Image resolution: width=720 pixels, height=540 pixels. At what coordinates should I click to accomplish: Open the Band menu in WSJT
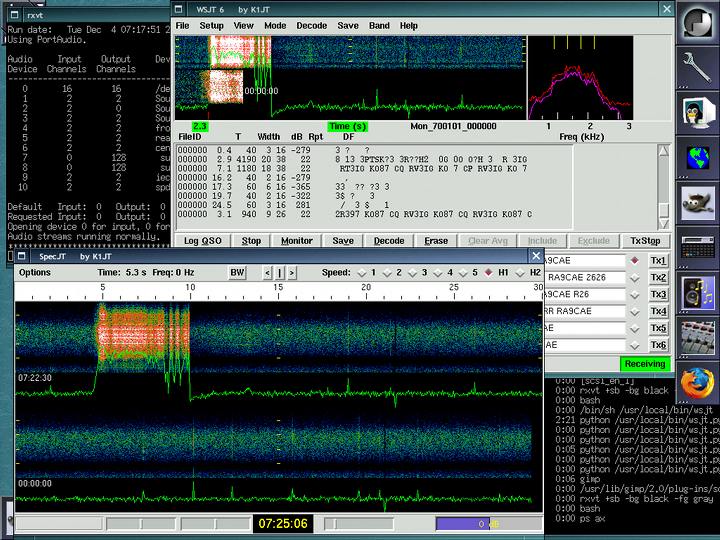(x=379, y=26)
